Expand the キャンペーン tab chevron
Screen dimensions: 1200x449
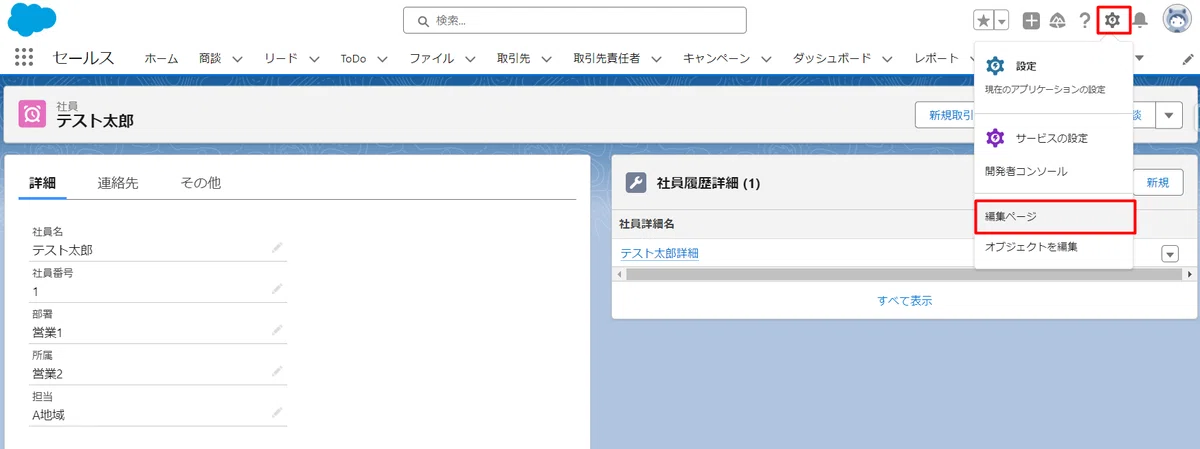coord(765,59)
